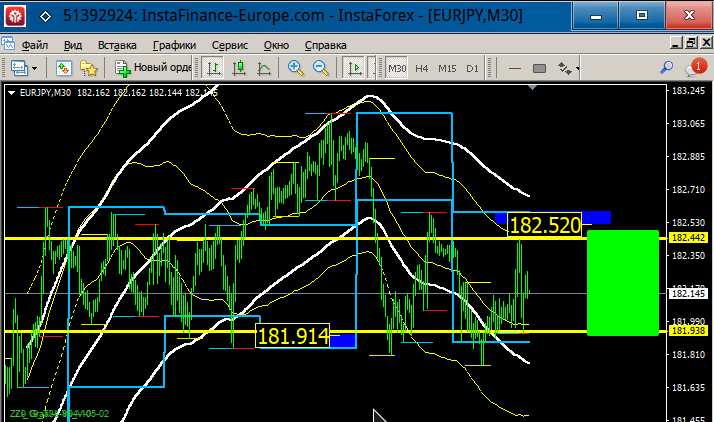
Task: Open the Сервис menu
Action: point(230,45)
